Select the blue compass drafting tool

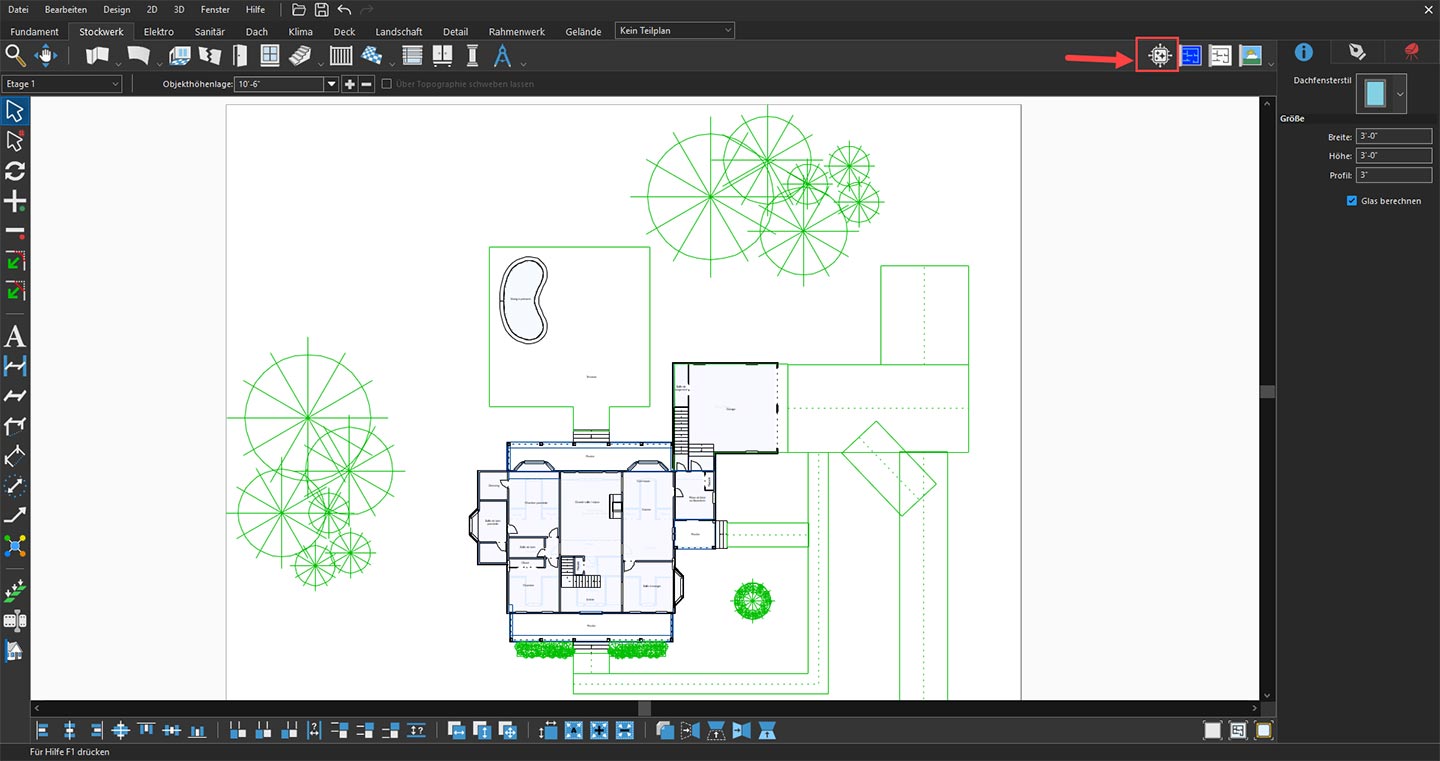(504, 56)
